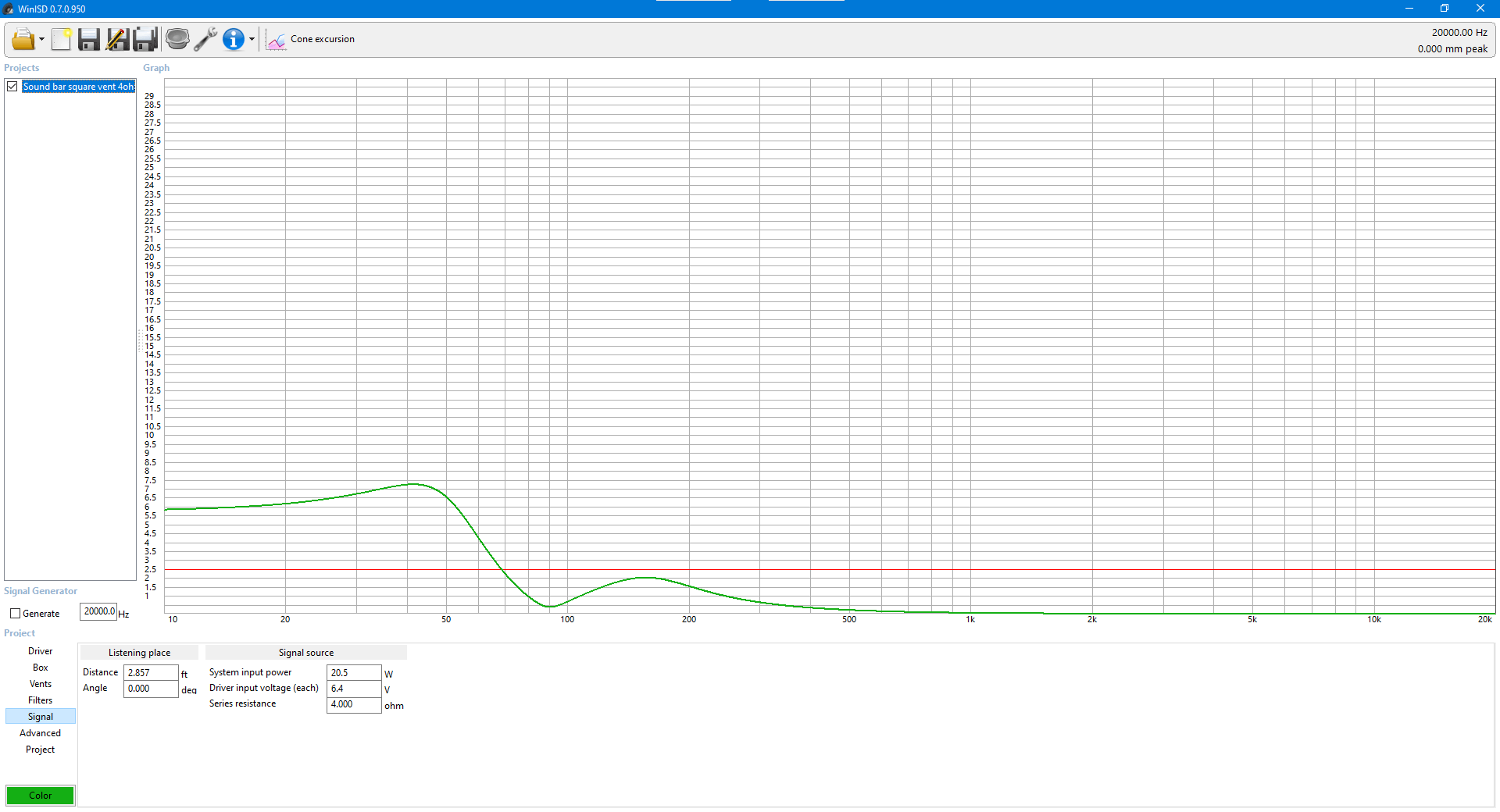Screen dimensions: 1500x812
Task: Open the driver database speaker icon
Action: coord(177,39)
